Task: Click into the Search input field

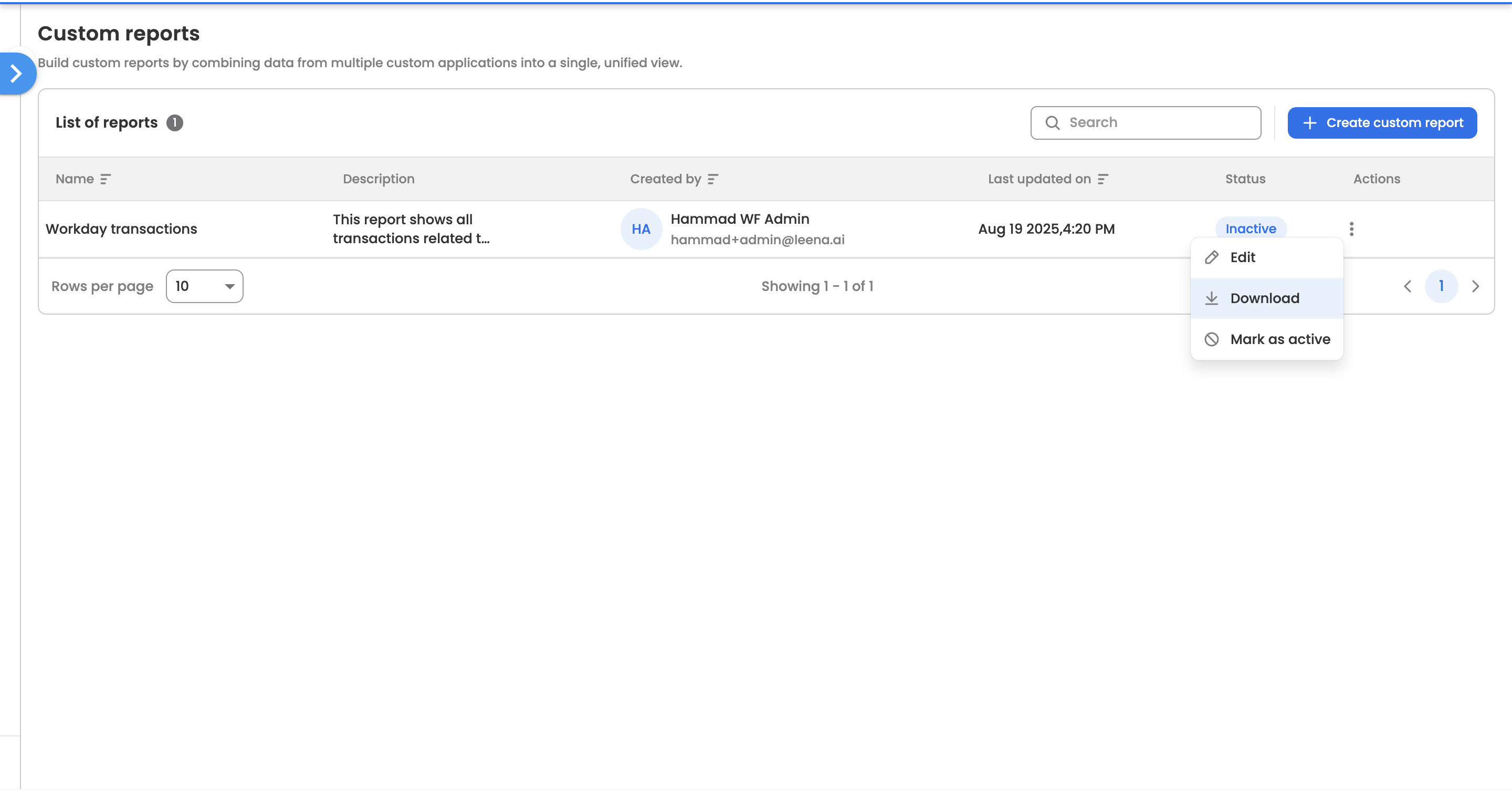Action: tap(1156, 123)
